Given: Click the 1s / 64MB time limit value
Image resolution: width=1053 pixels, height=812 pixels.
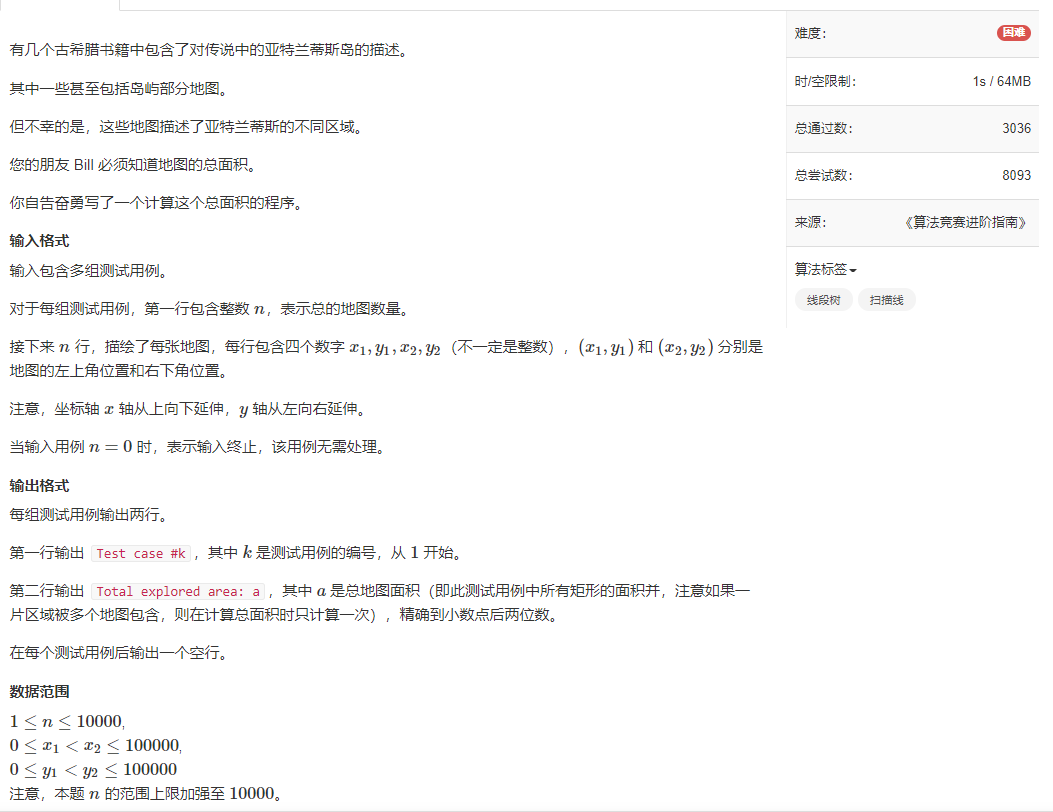Looking at the screenshot, I should (1001, 81).
